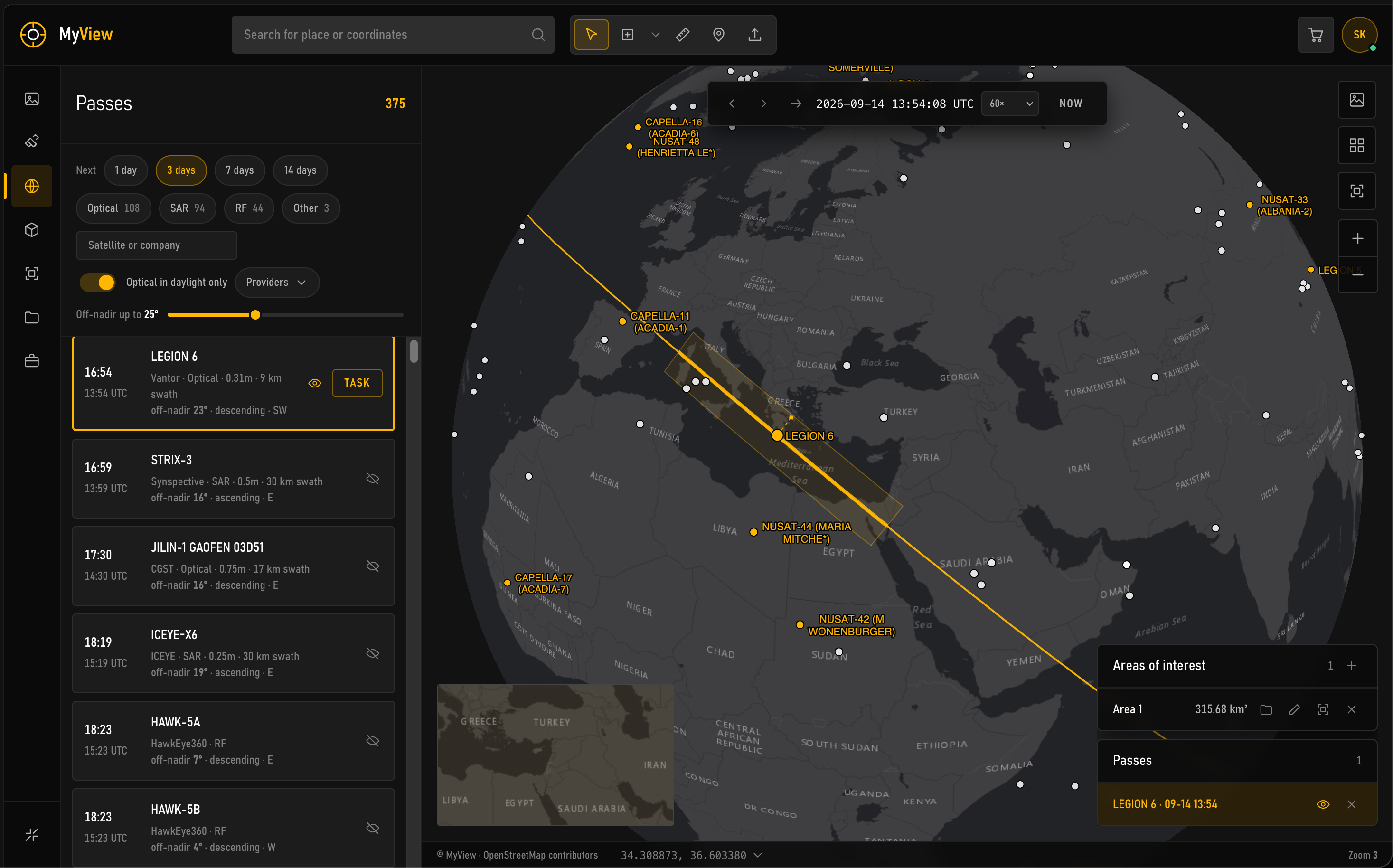Toggle LEGION 6 pass visibility eye
The width and height of the screenshot is (1393, 868).
pos(314,383)
